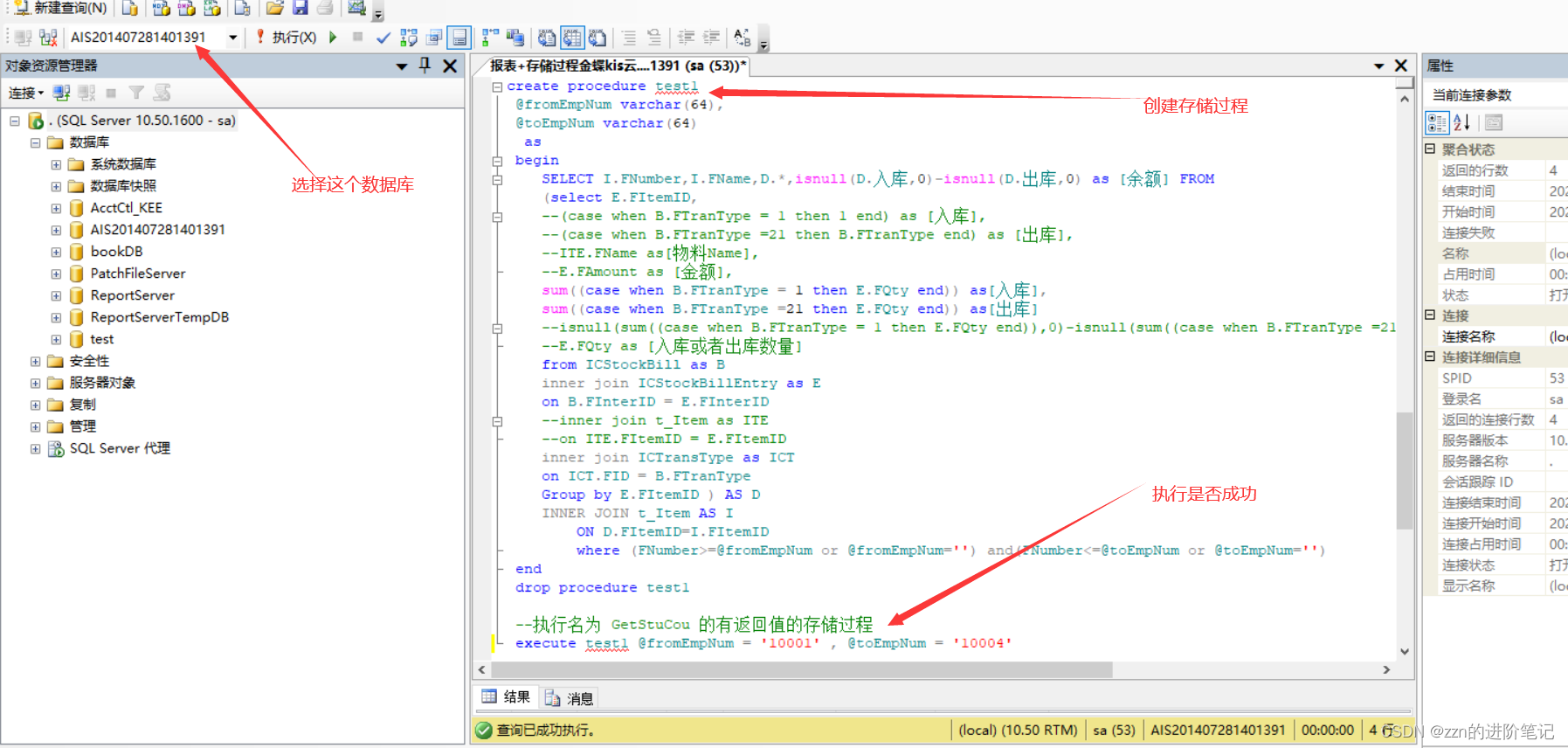Image resolution: width=1568 pixels, height=748 pixels.
Task: Select the SQL Server 代理 node
Action: (x=120, y=448)
